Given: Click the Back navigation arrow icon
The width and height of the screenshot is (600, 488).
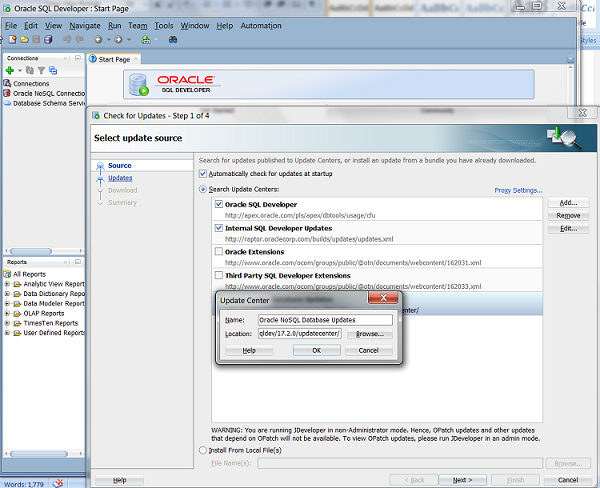Looking at the screenshot, I should click(x=98, y=39).
